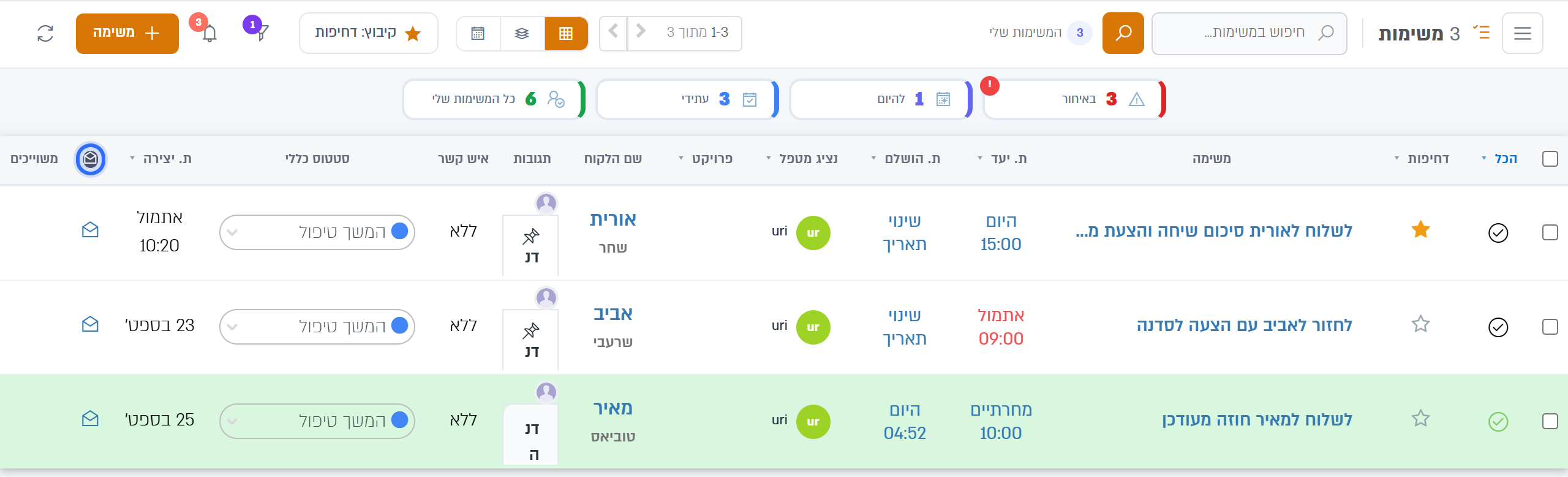
Task: Tick the select-all checkbox in header
Action: pos(1550,159)
